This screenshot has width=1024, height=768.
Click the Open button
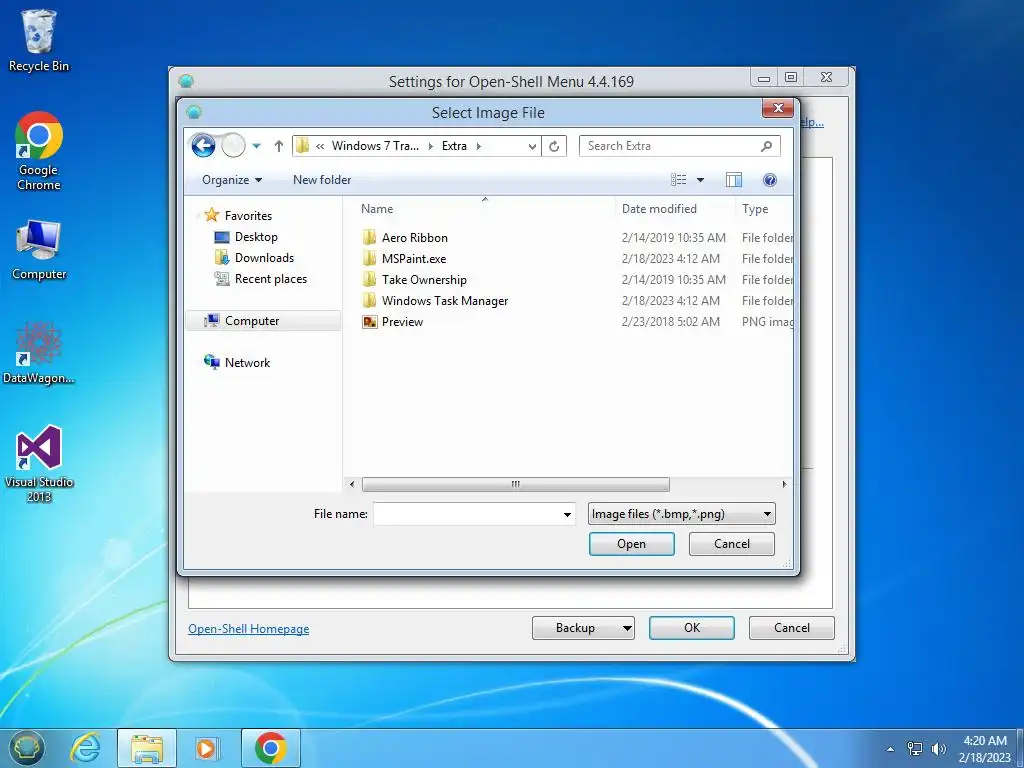click(x=632, y=544)
